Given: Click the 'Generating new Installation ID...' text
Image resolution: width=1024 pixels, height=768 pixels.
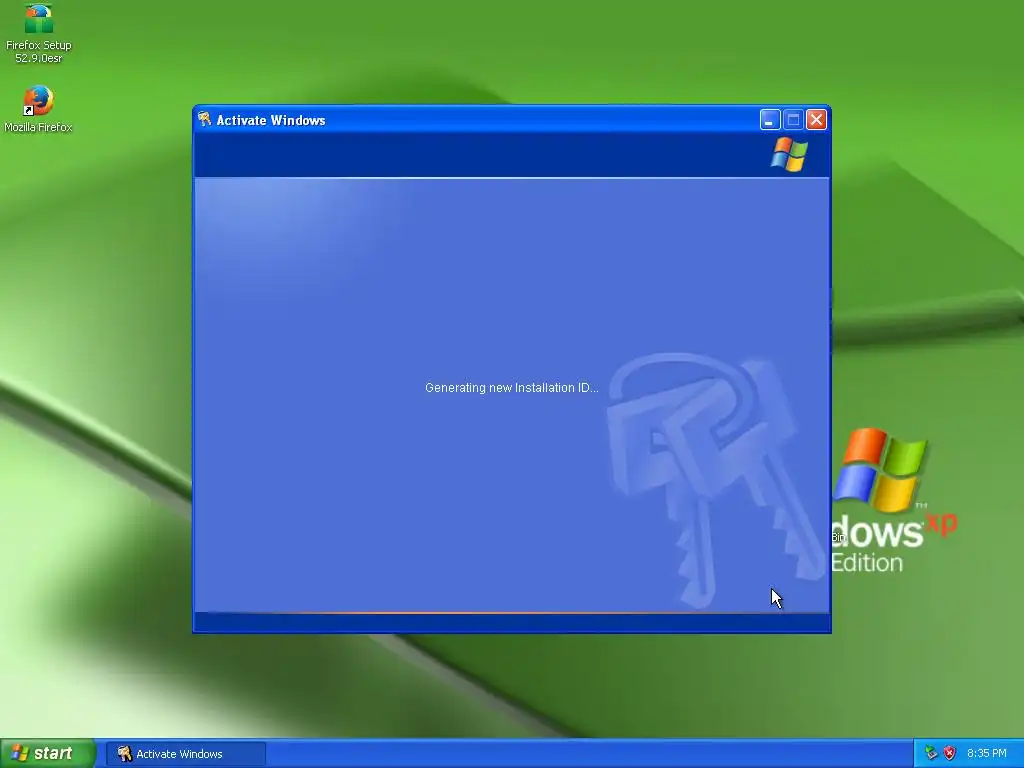Looking at the screenshot, I should tap(511, 388).
